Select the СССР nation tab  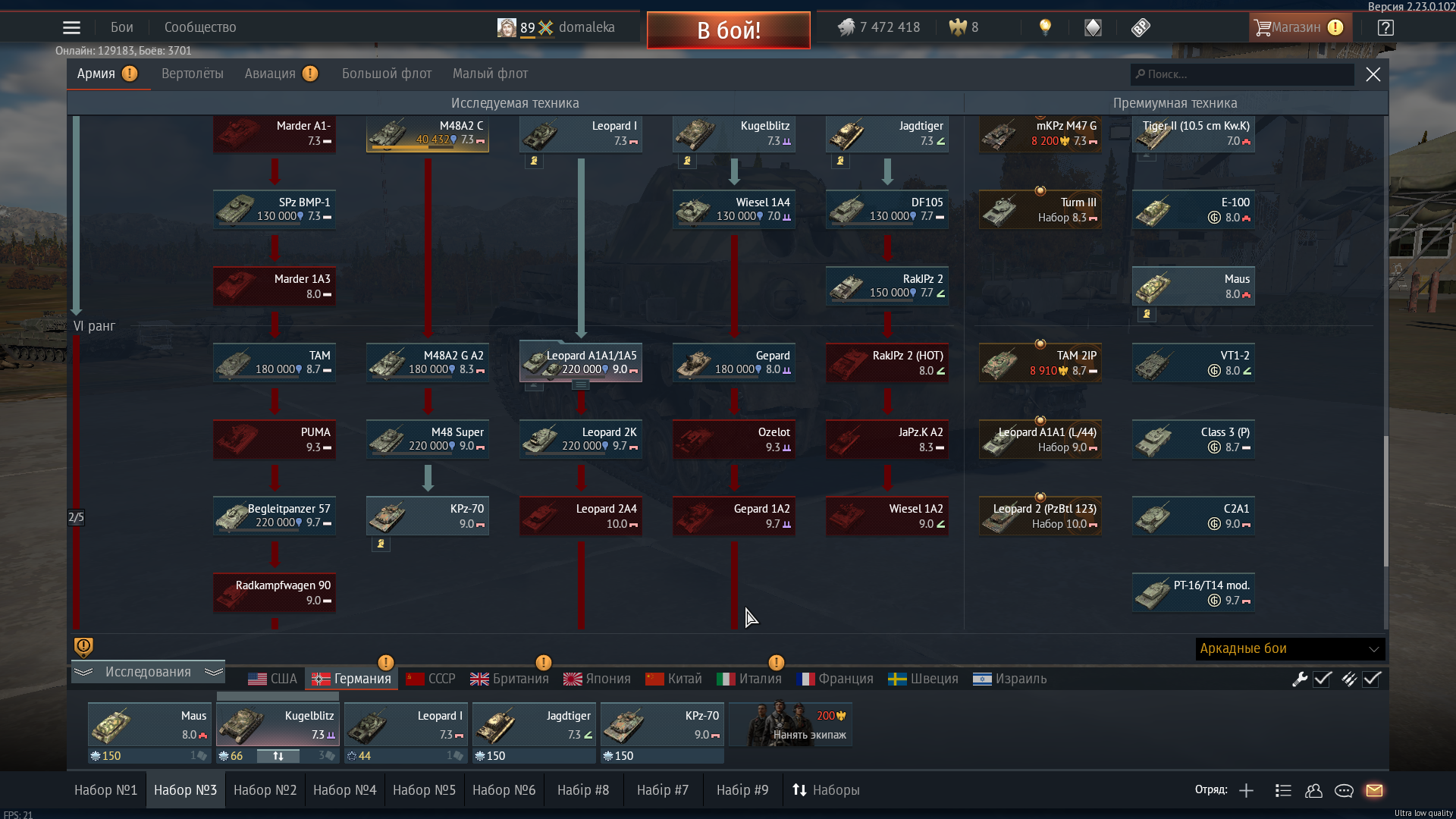(431, 679)
